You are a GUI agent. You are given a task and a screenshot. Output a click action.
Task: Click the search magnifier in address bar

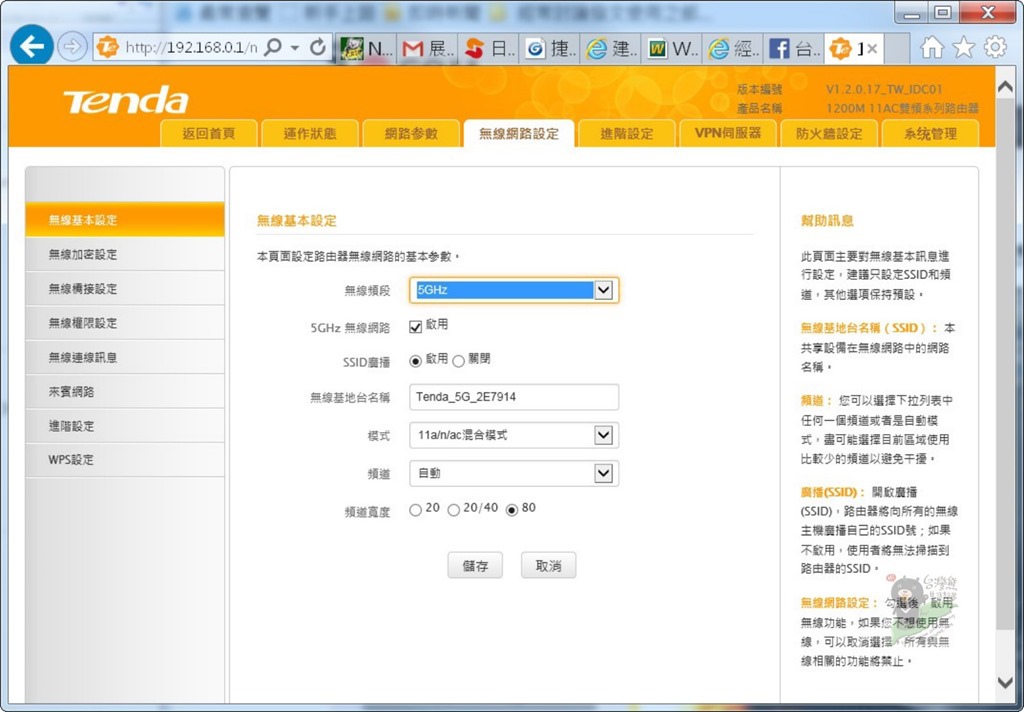(x=272, y=47)
